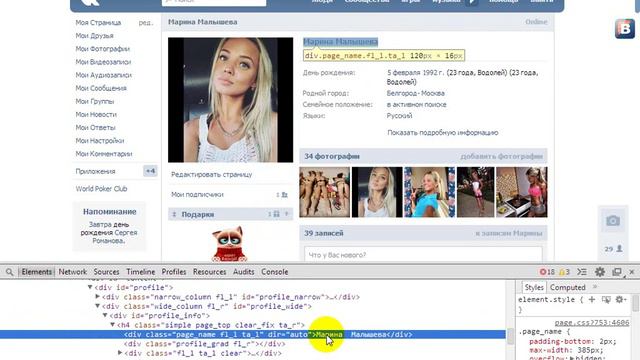Click the subscribers icon next to Мои подписчики

pos(284,195)
